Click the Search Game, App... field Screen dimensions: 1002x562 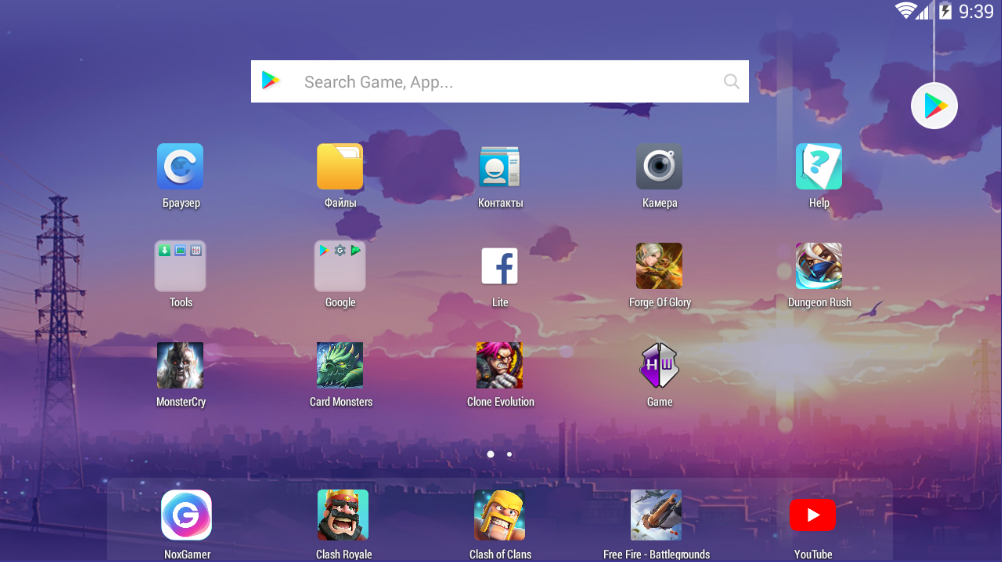(x=500, y=81)
